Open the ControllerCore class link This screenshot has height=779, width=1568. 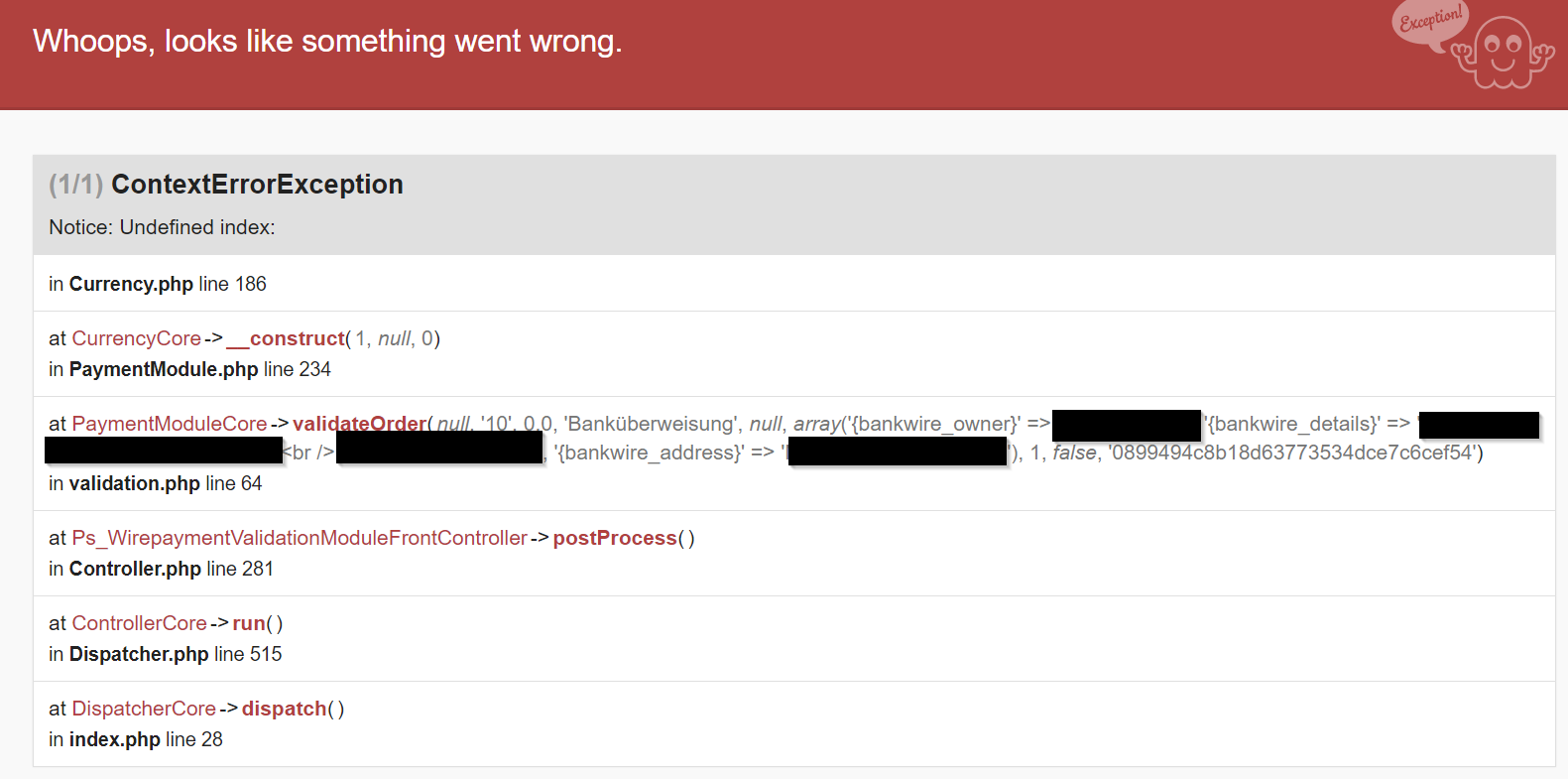(x=139, y=623)
